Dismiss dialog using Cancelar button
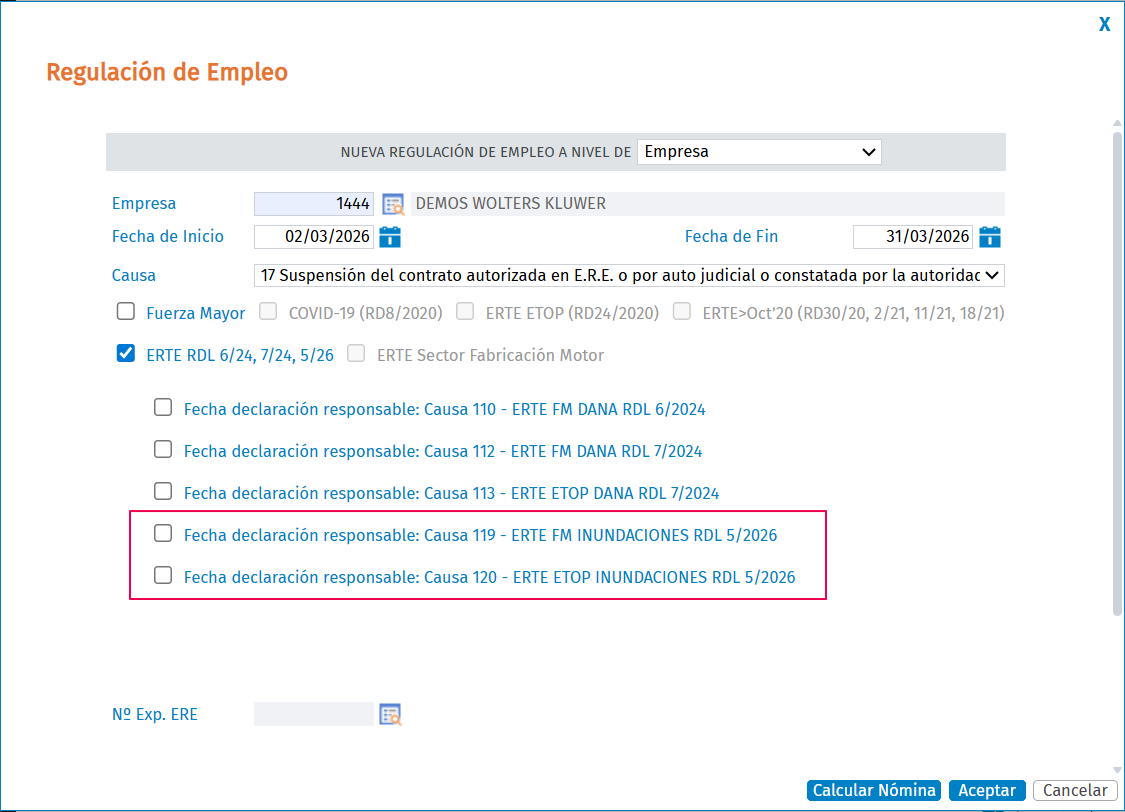This screenshot has height=812, width=1125. click(x=1075, y=790)
